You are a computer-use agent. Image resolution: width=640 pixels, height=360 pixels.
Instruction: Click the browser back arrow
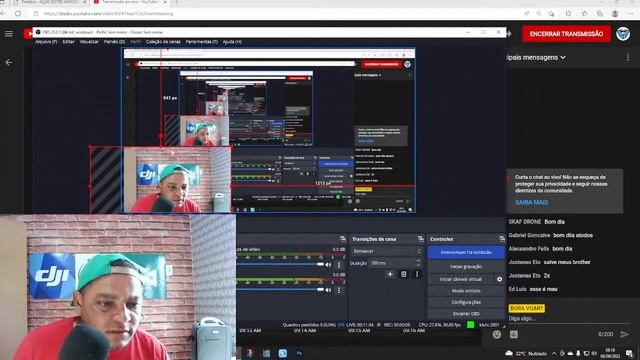click(3, 13)
